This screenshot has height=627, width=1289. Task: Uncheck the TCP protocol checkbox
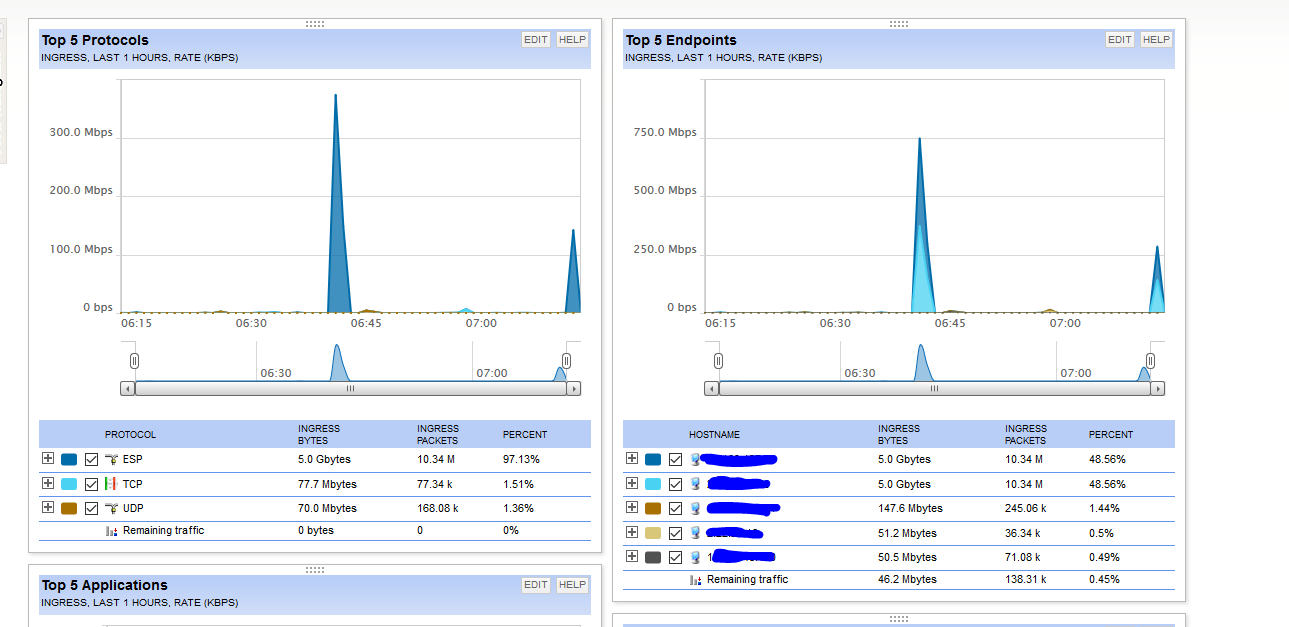[92, 484]
